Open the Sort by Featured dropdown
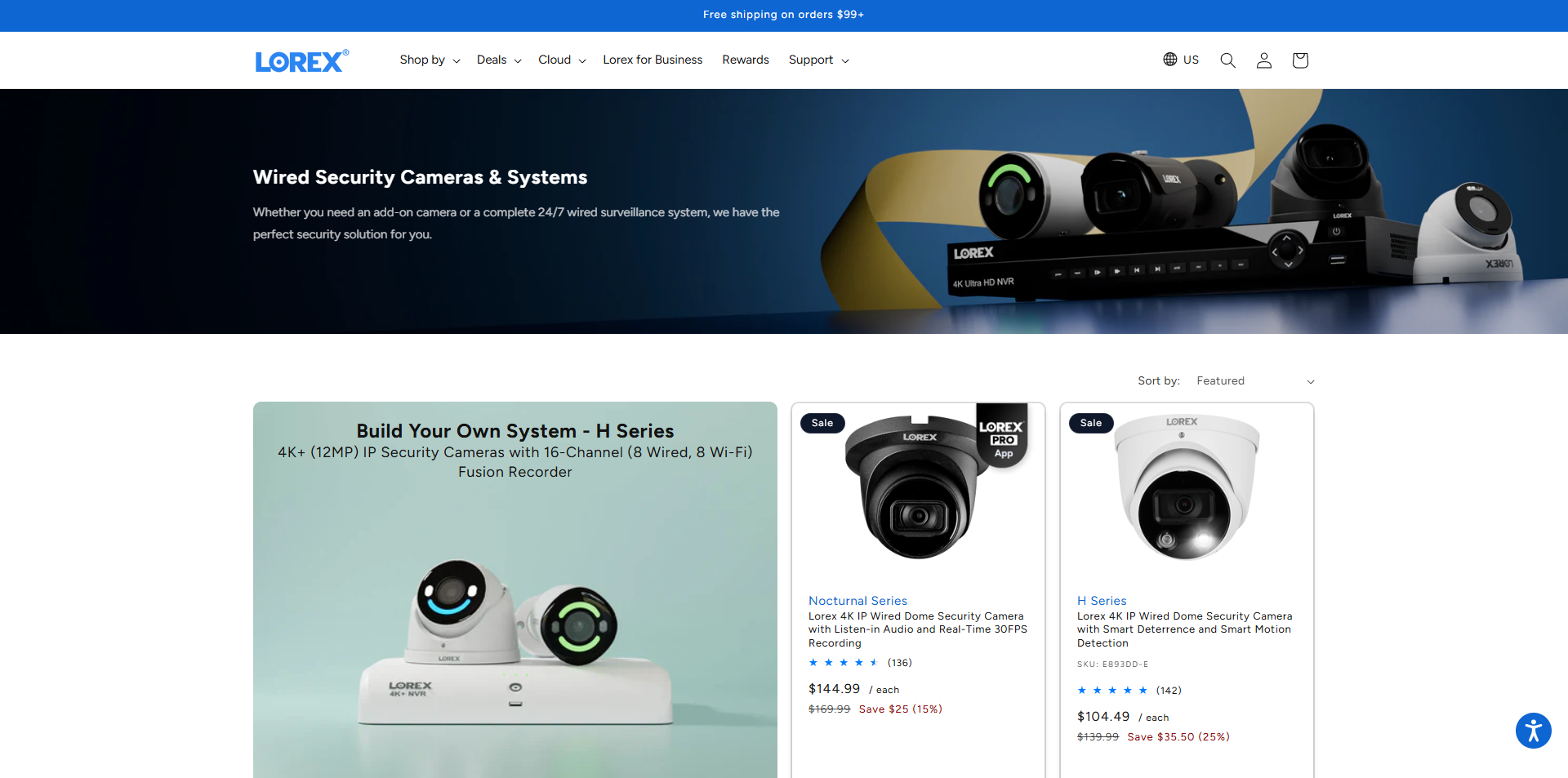1568x778 pixels. [1254, 381]
